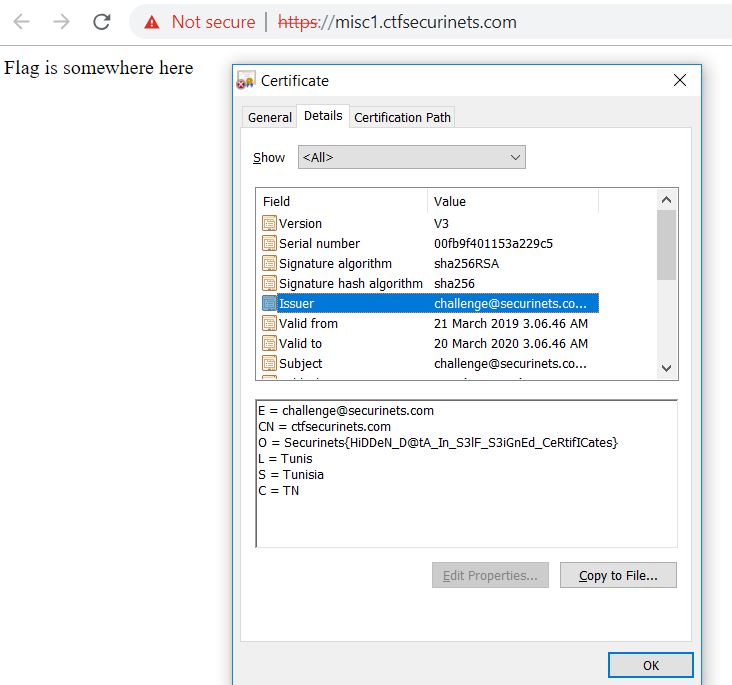Click the Not secure label in the address bar
Viewport: 732px width, 685px height.
[213, 22]
